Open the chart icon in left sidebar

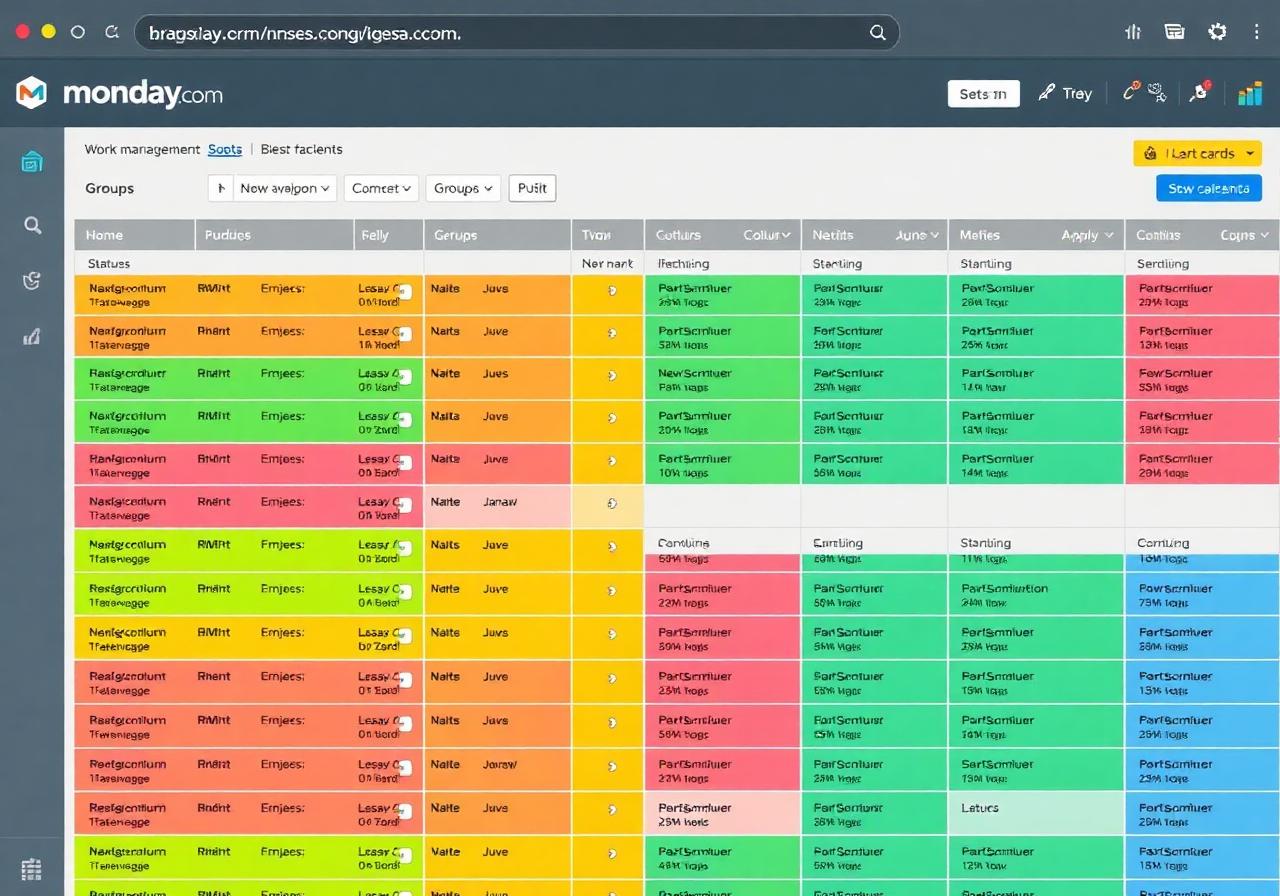32,337
